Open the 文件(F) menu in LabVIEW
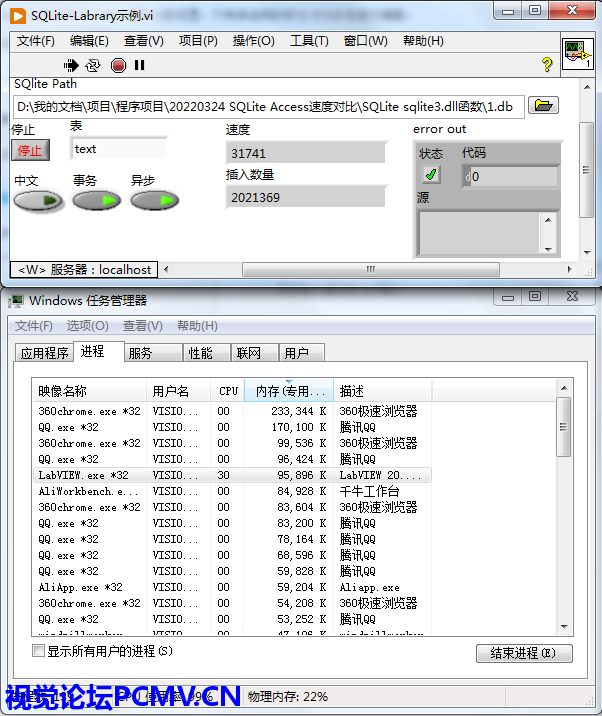This screenshot has height=716, width=602. pos(36,41)
